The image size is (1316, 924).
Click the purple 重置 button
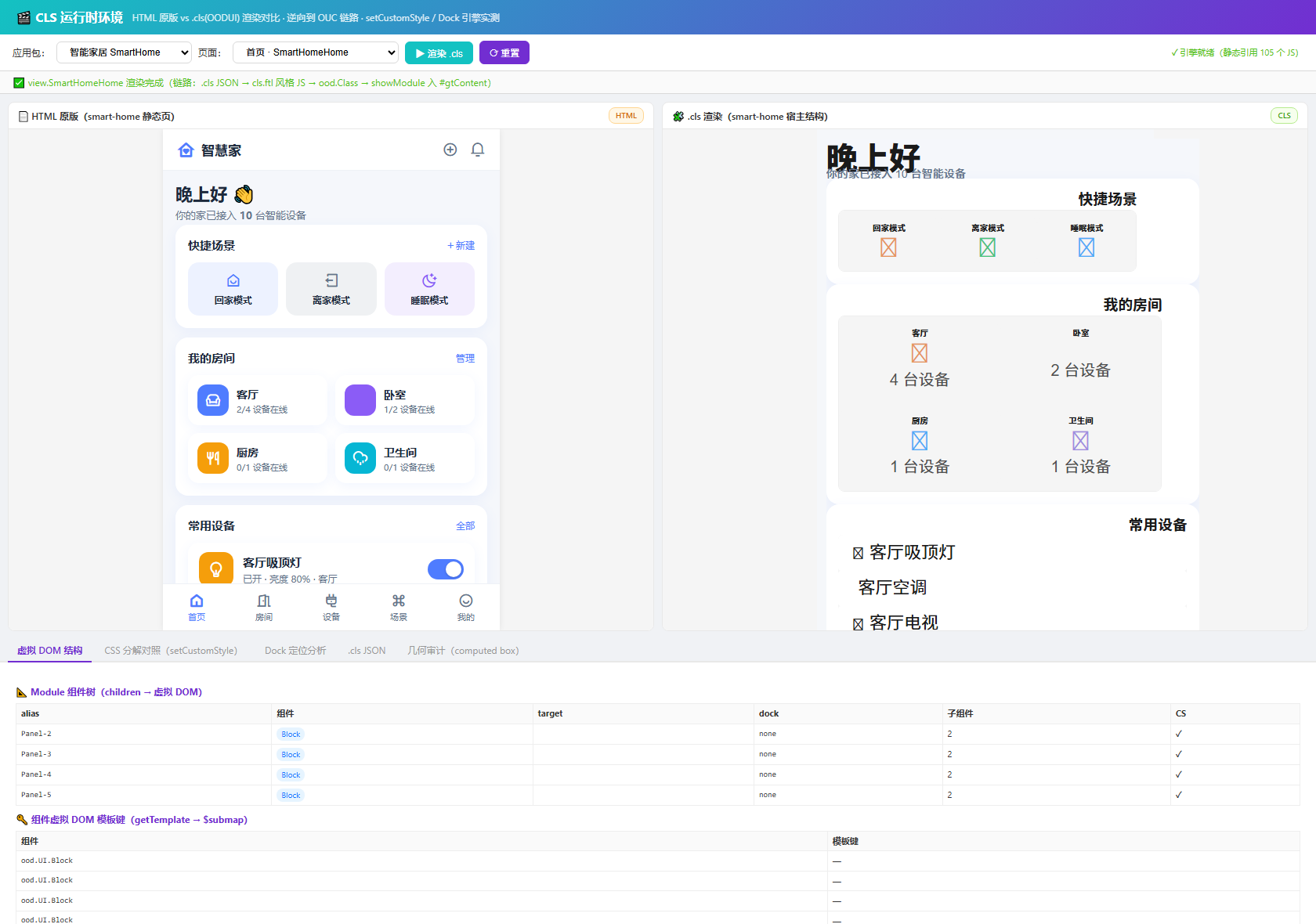pos(504,52)
